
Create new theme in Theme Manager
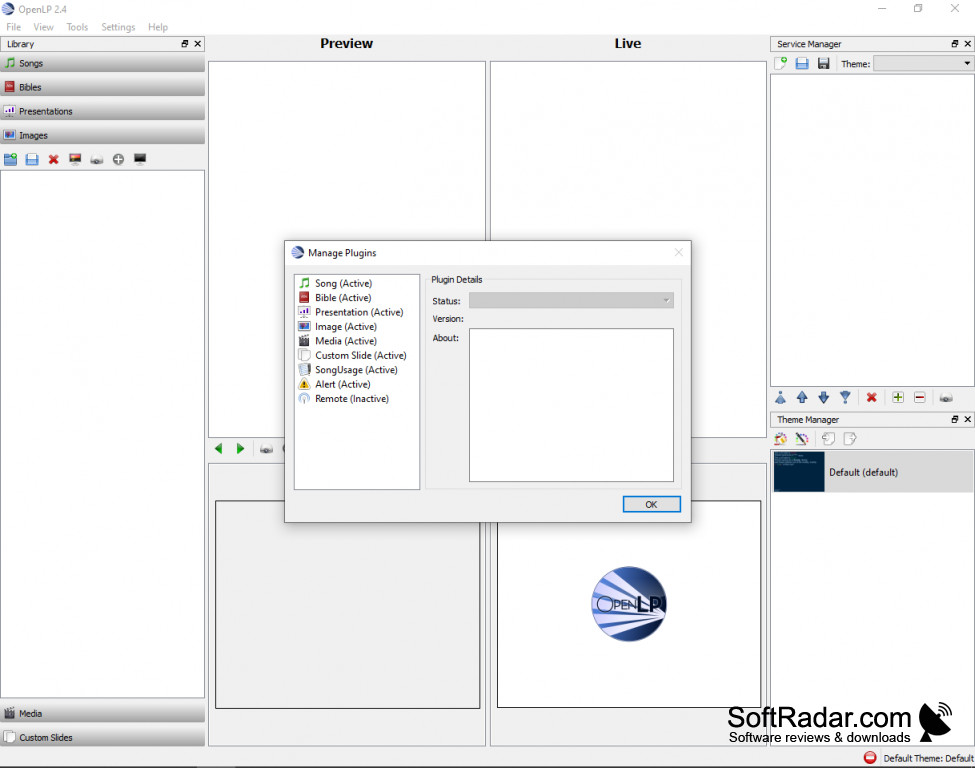(780, 439)
